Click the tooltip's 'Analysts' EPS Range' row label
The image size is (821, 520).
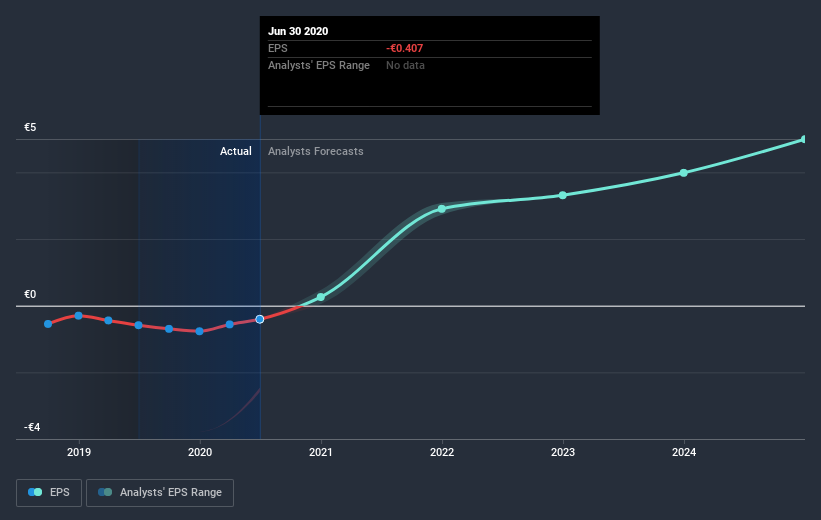319,65
